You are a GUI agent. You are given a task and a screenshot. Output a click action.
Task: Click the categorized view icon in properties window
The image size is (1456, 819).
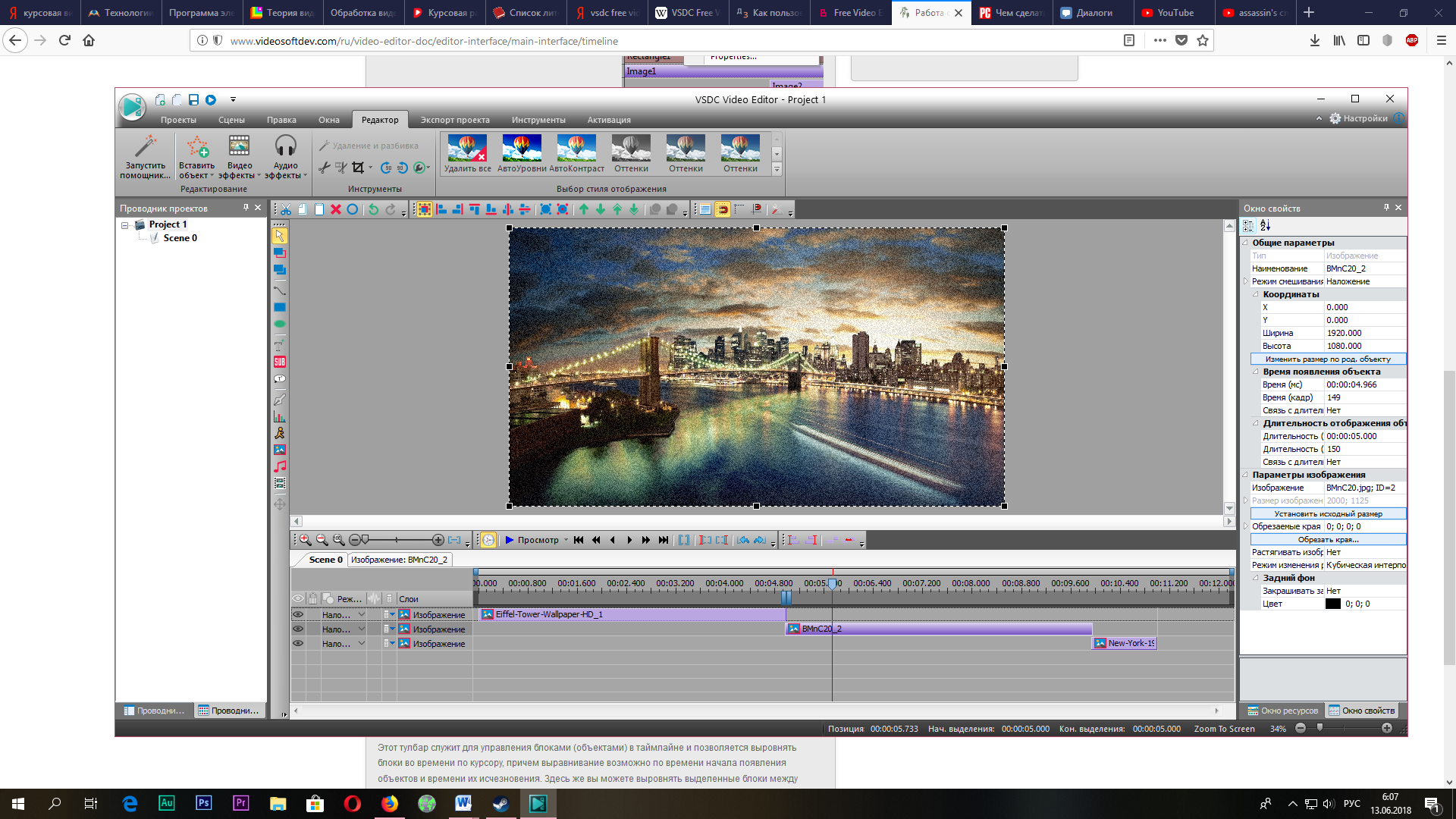pyautogui.click(x=1248, y=225)
